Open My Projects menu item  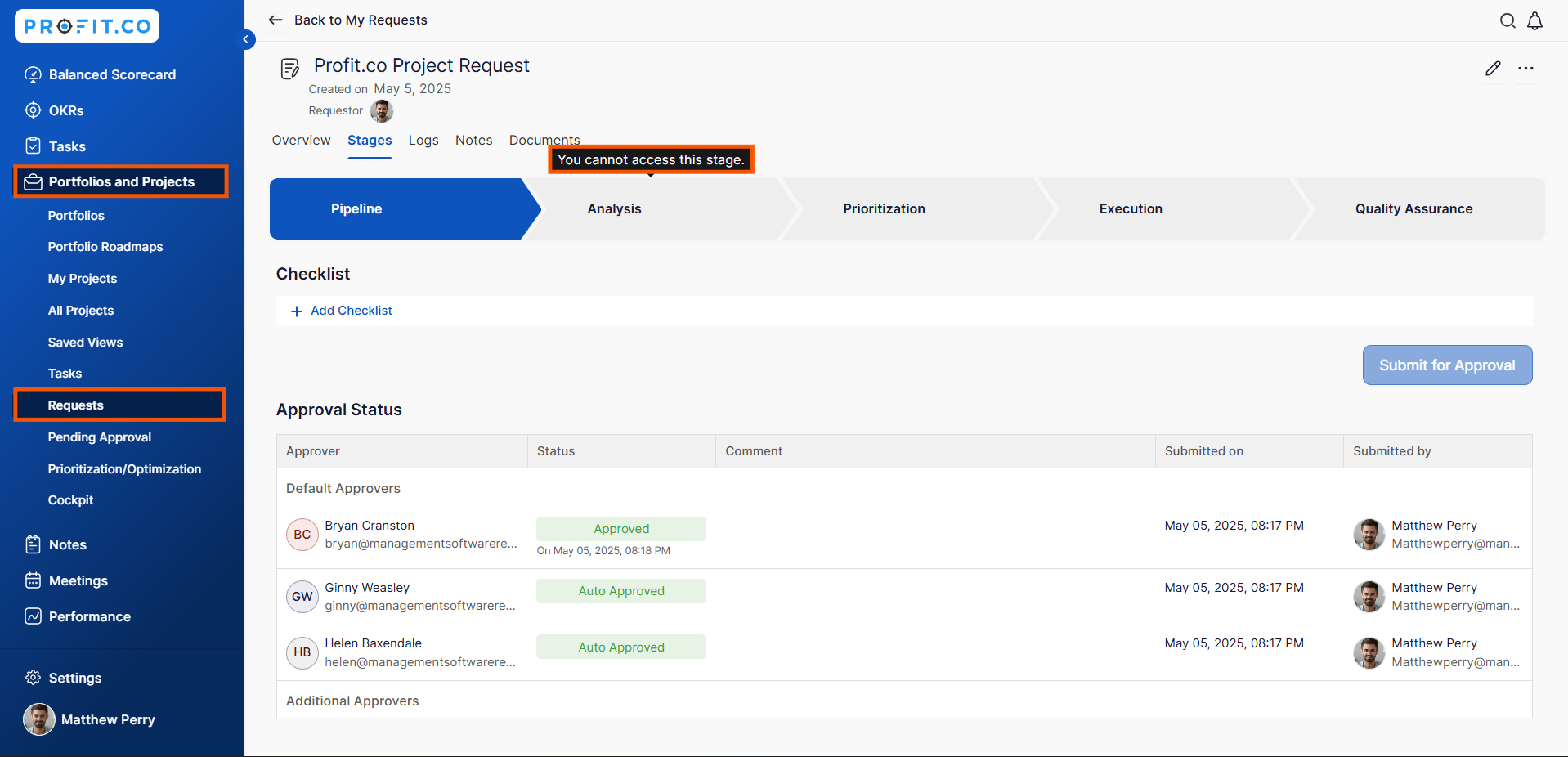click(83, 279)
